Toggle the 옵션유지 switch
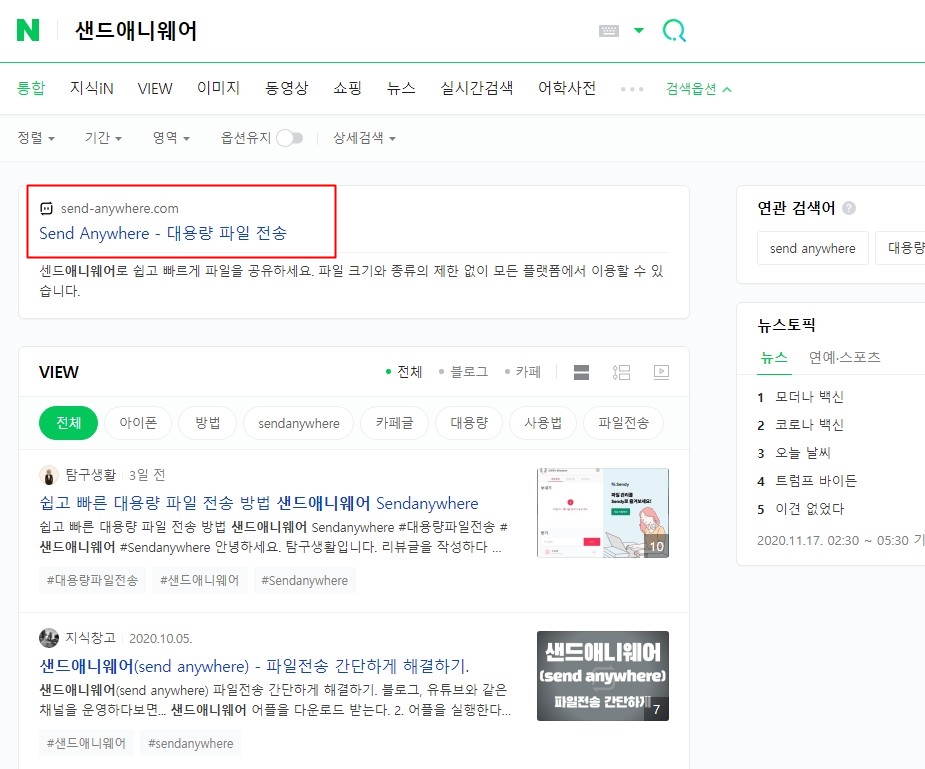The image size is (925, 769). (290, 138)
